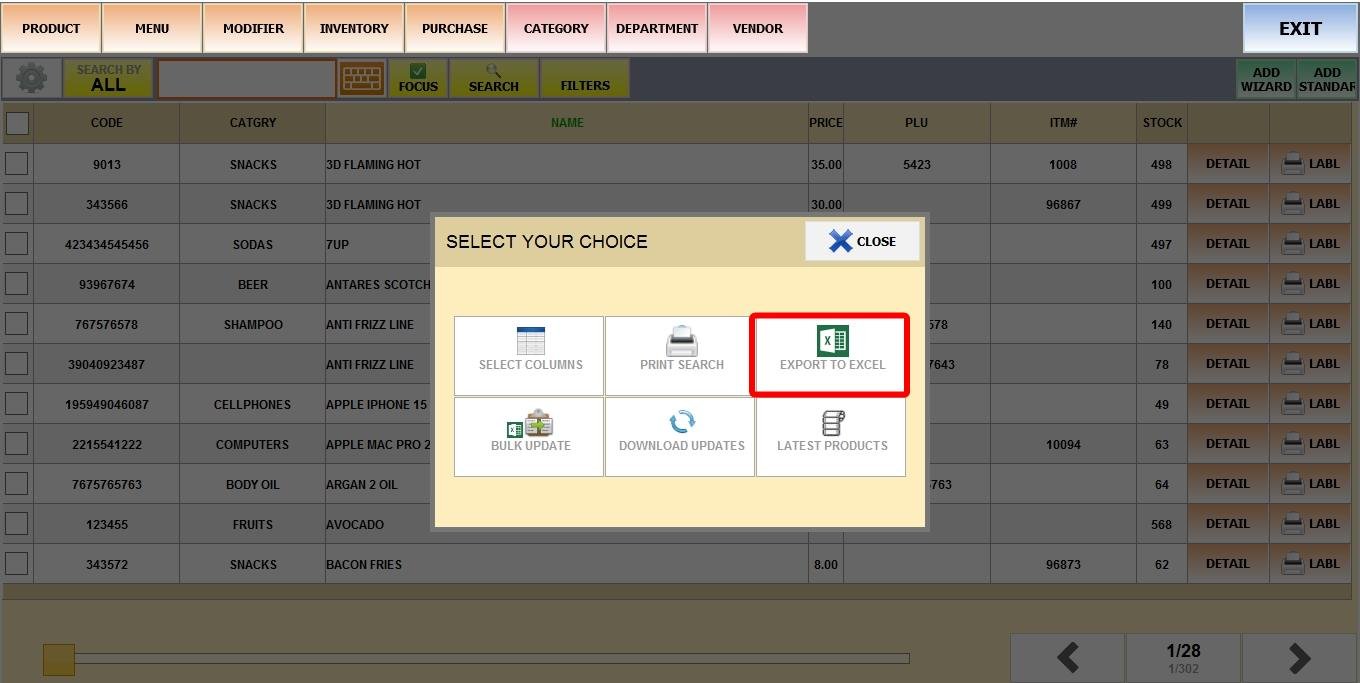Close the Select Your Choice dialog
1360x683 pixels.
[x=861, y=241]
